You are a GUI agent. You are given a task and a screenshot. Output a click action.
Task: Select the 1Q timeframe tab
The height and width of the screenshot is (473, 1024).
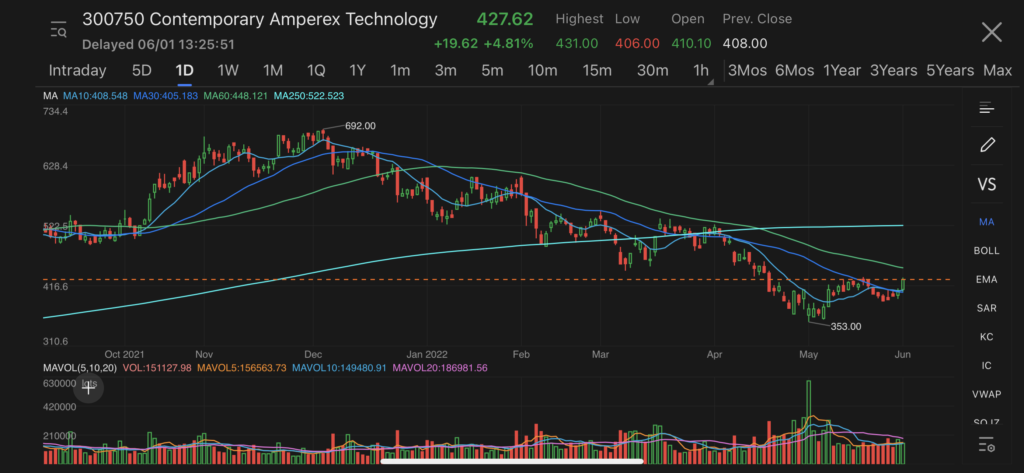(316, 71)
